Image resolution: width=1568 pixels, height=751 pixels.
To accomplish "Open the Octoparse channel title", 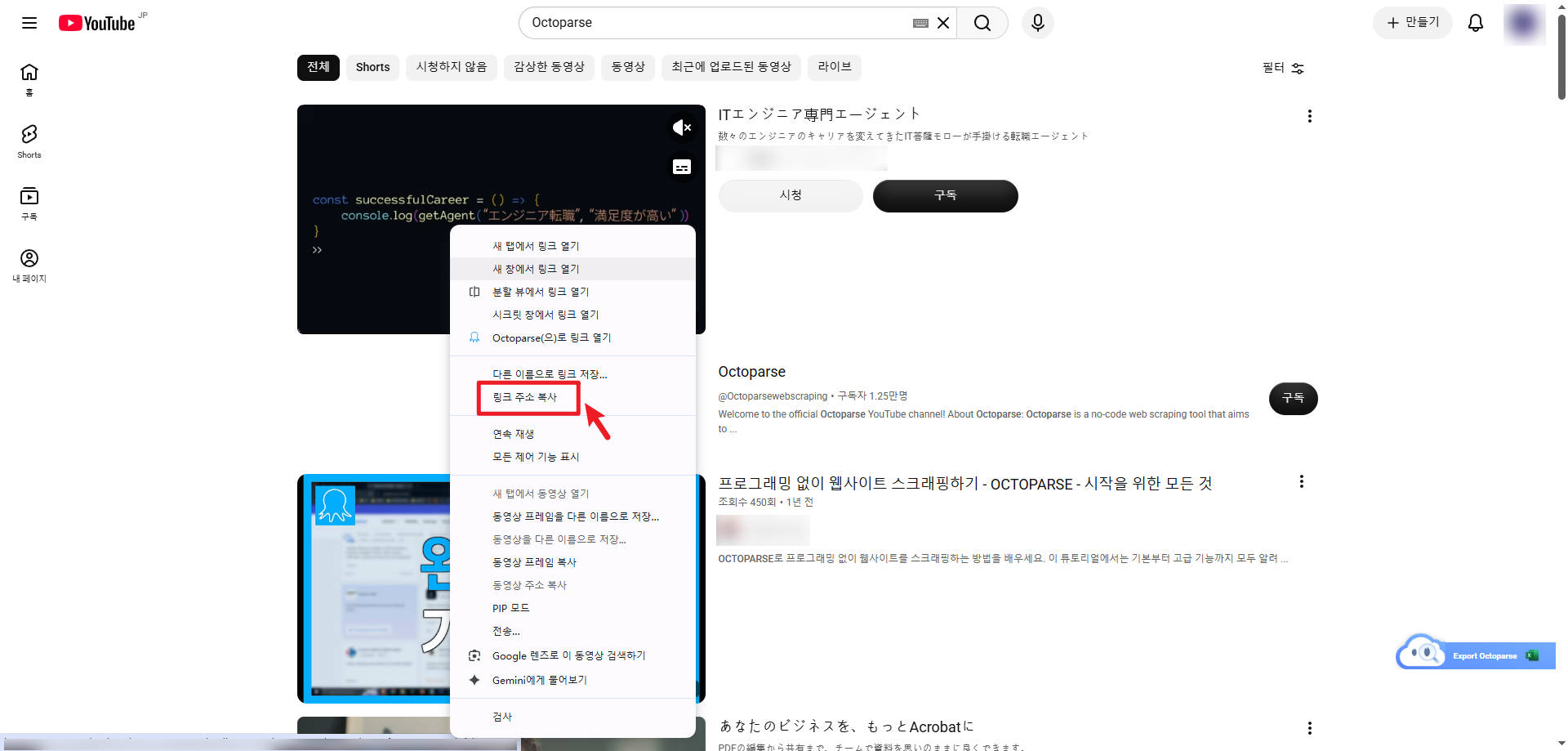I will (x=751, y=372).
